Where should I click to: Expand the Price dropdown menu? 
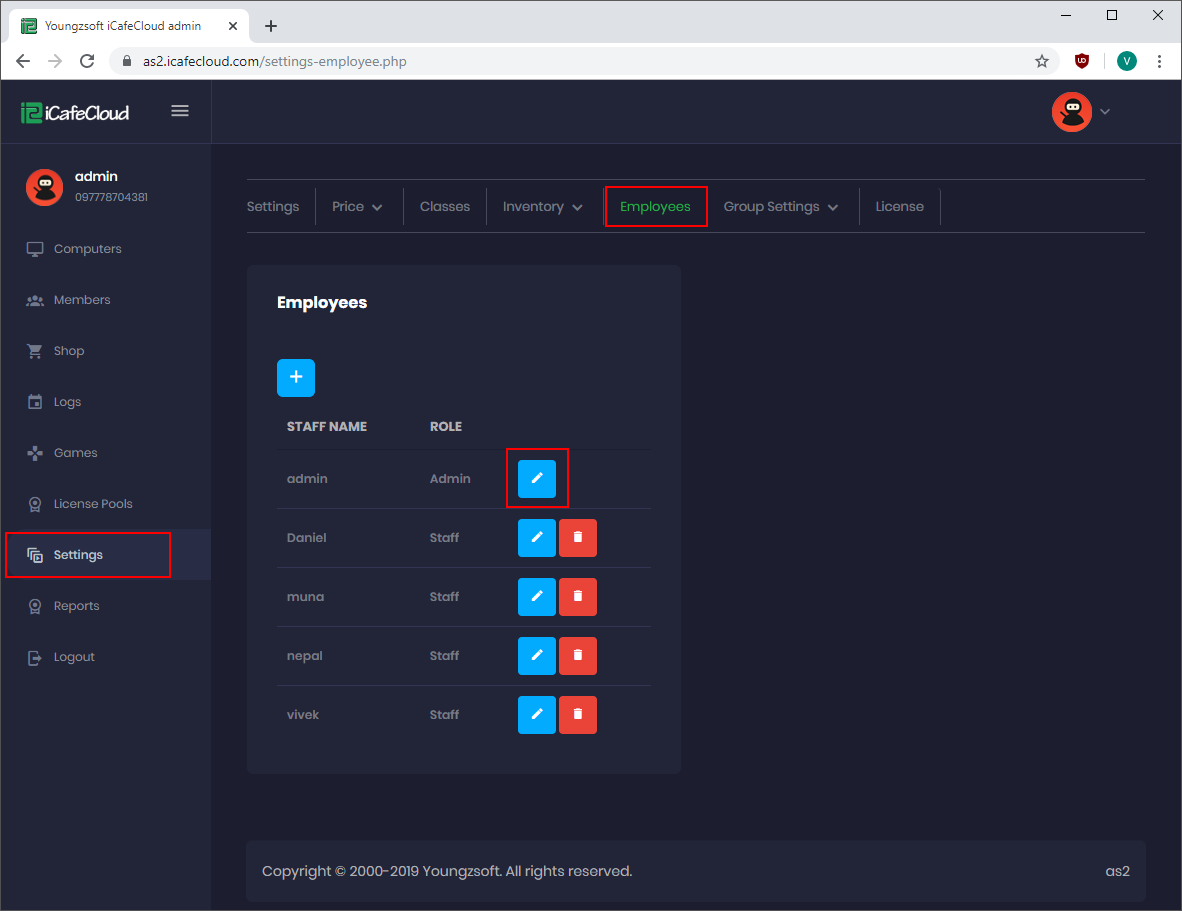[357, 207]
